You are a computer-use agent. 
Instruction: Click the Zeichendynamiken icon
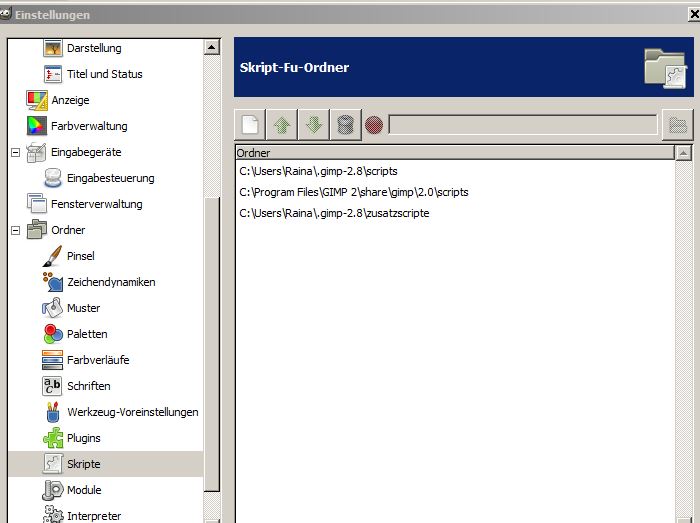point(53,282)
